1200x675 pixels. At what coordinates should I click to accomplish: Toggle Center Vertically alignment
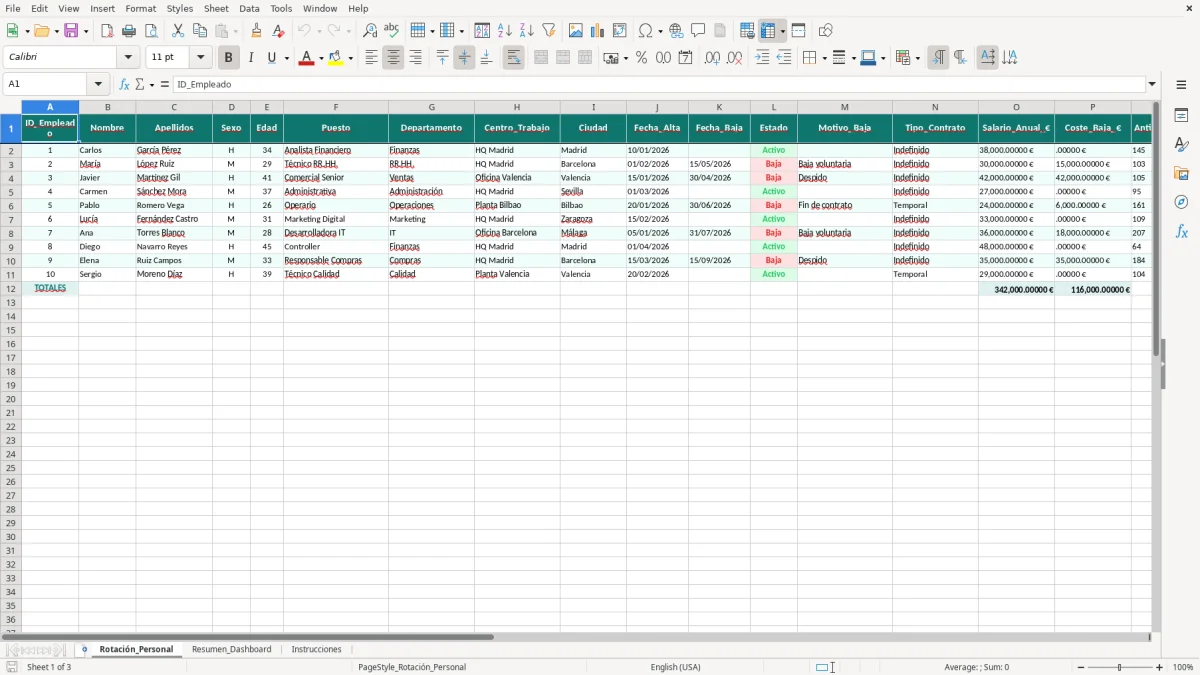464,58
